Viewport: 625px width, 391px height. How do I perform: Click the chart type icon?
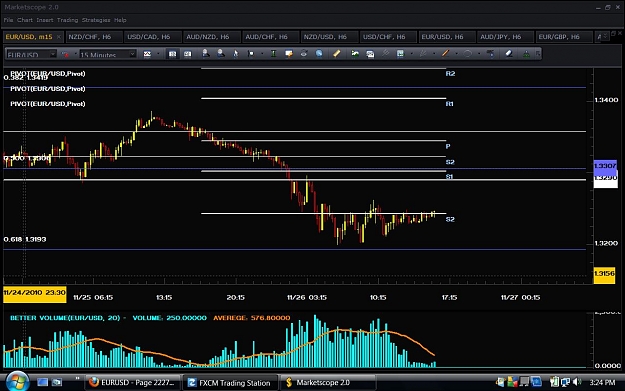147,54
